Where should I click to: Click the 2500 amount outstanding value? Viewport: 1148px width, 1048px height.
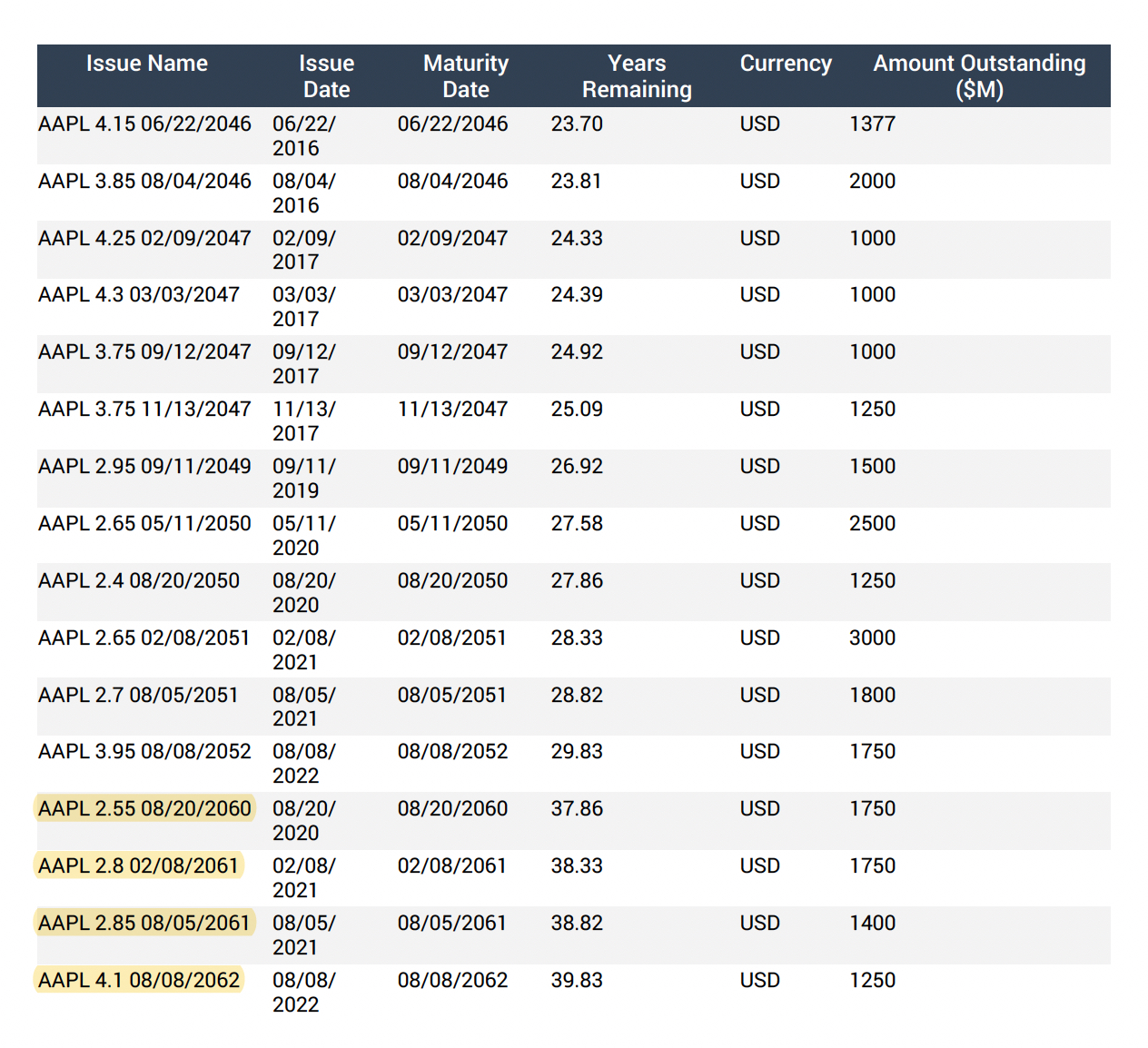[872, 523]
